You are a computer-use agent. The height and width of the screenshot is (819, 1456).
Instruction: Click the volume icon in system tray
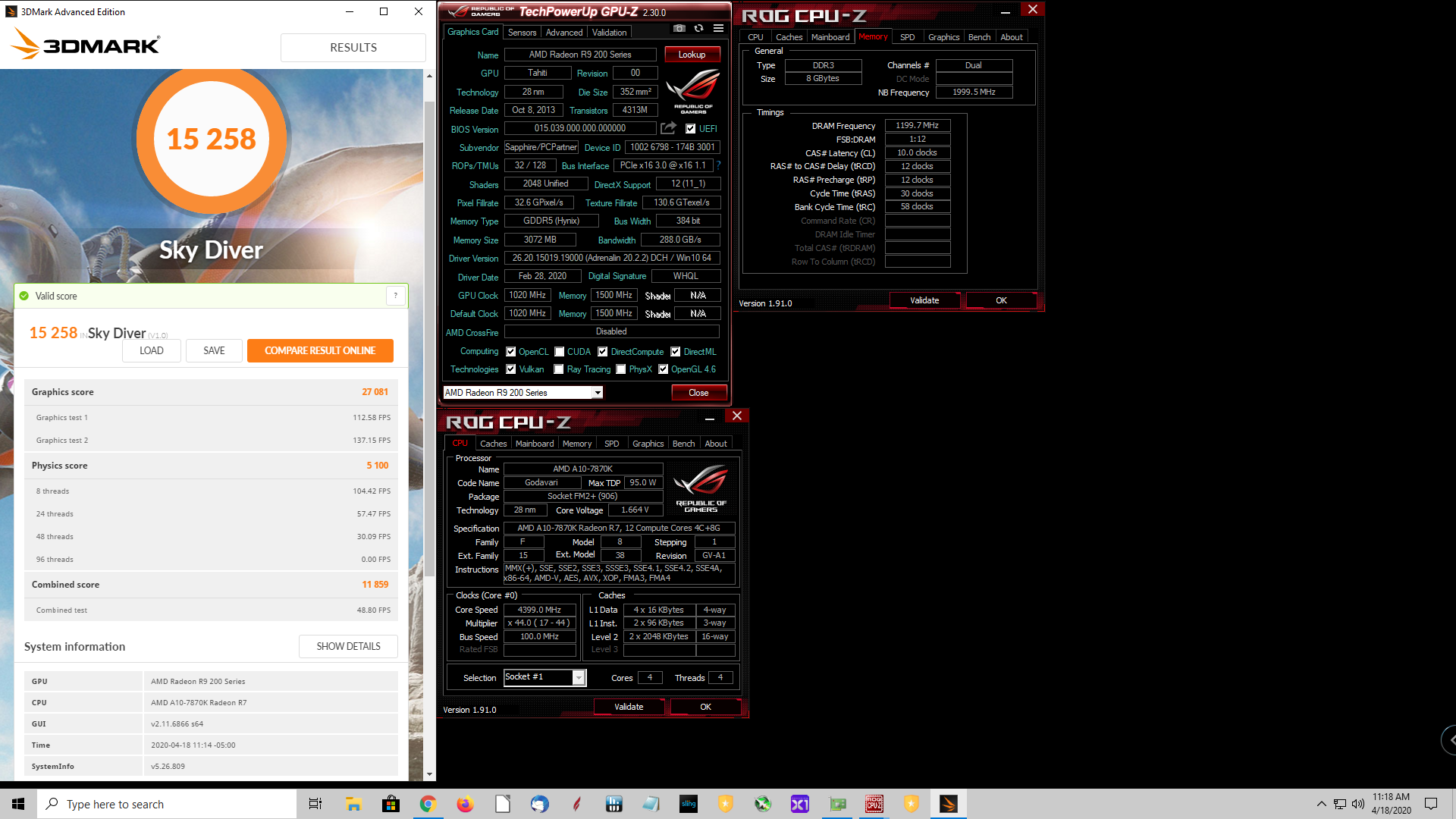click(1357, 804)
